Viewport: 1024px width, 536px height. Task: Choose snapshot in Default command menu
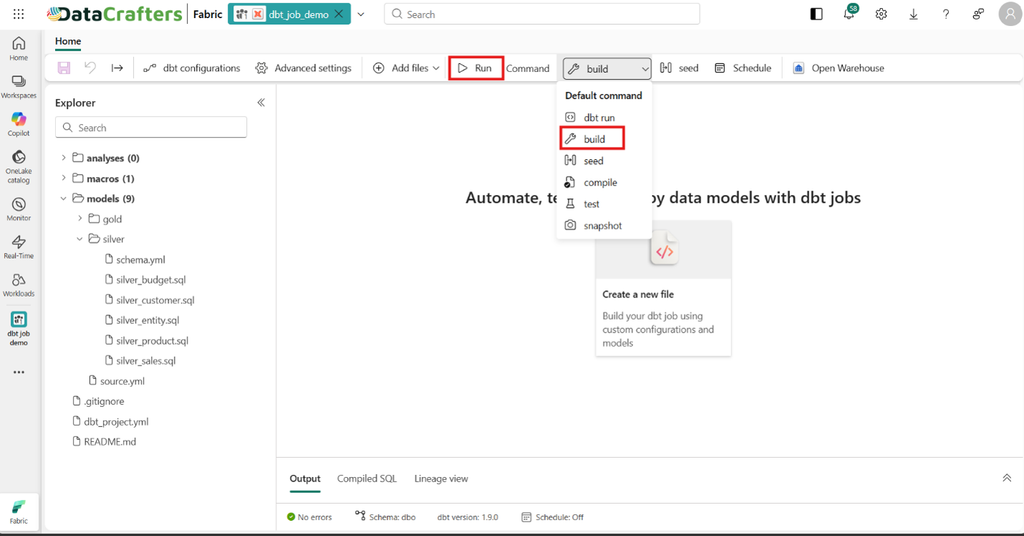[604, 225]
